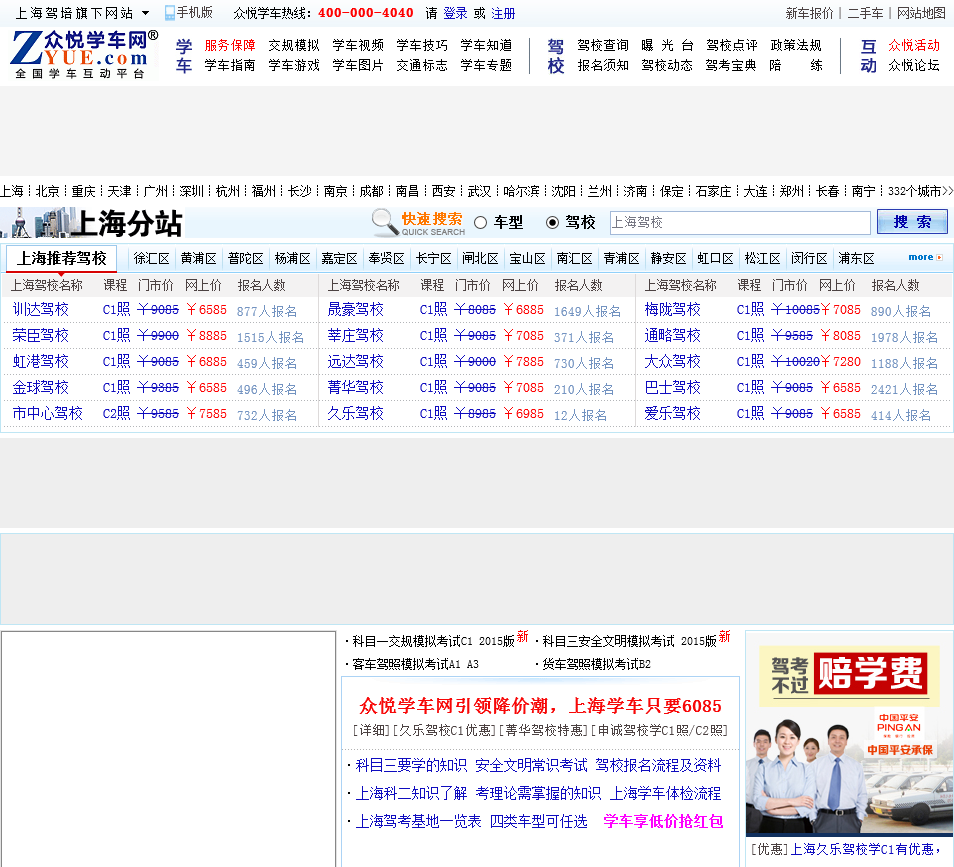Viewport: 954px width, 867px height.
Task: Open 梅陇驾校 school link
Action: point(673,310)
